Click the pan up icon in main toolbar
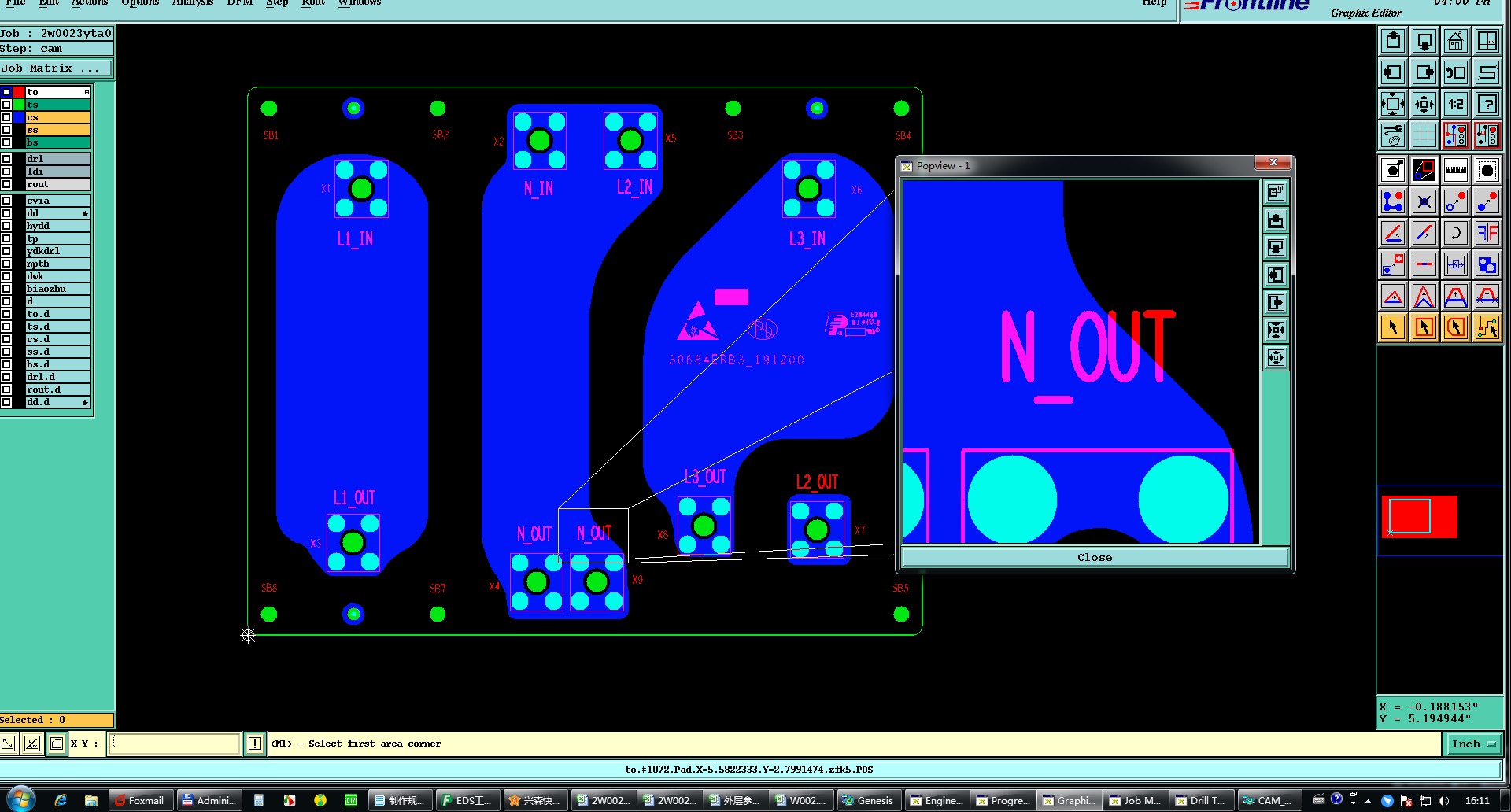 1393,41
